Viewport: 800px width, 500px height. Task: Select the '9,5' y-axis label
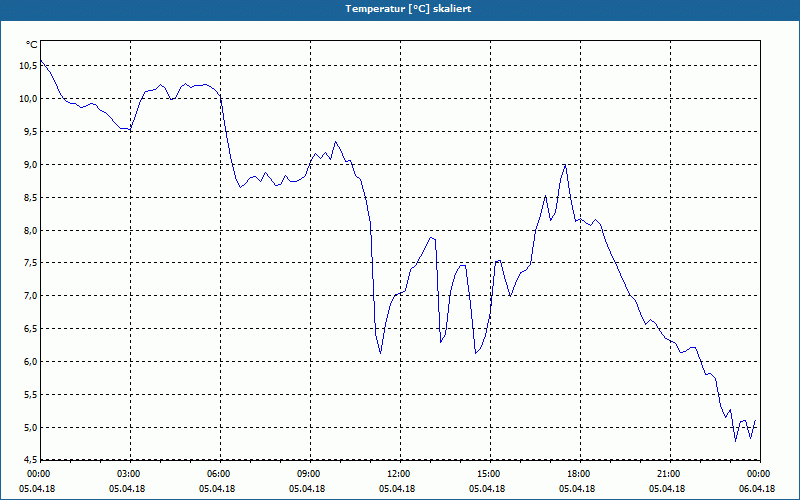(30, 132)
